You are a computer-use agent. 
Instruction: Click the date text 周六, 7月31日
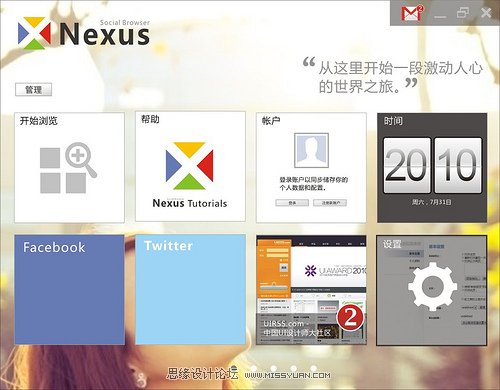click(x=432, y=202)
